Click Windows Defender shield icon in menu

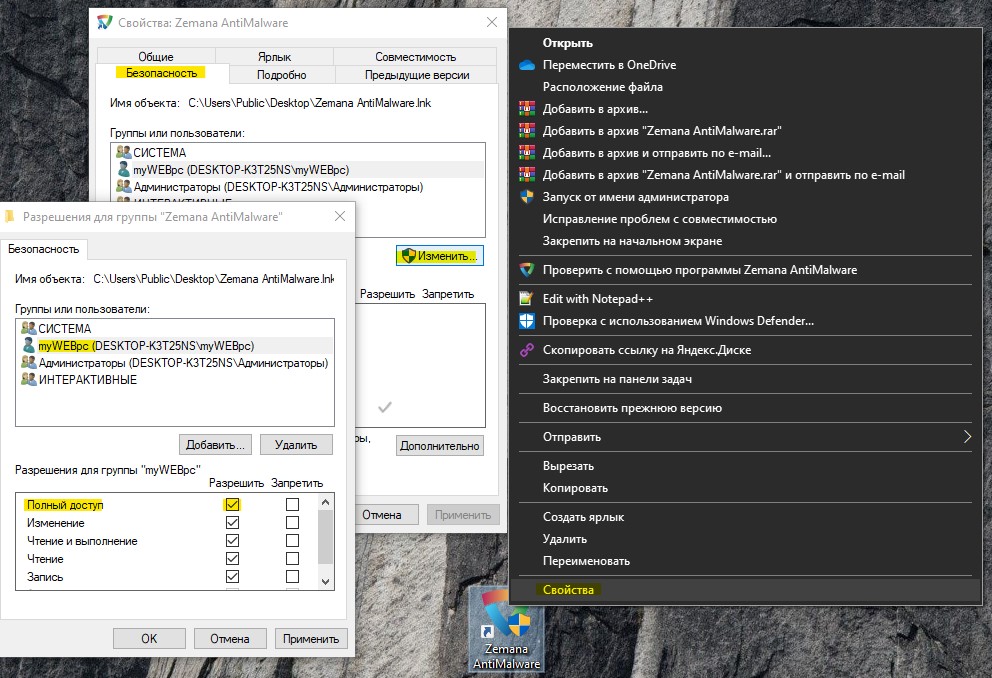527,321
